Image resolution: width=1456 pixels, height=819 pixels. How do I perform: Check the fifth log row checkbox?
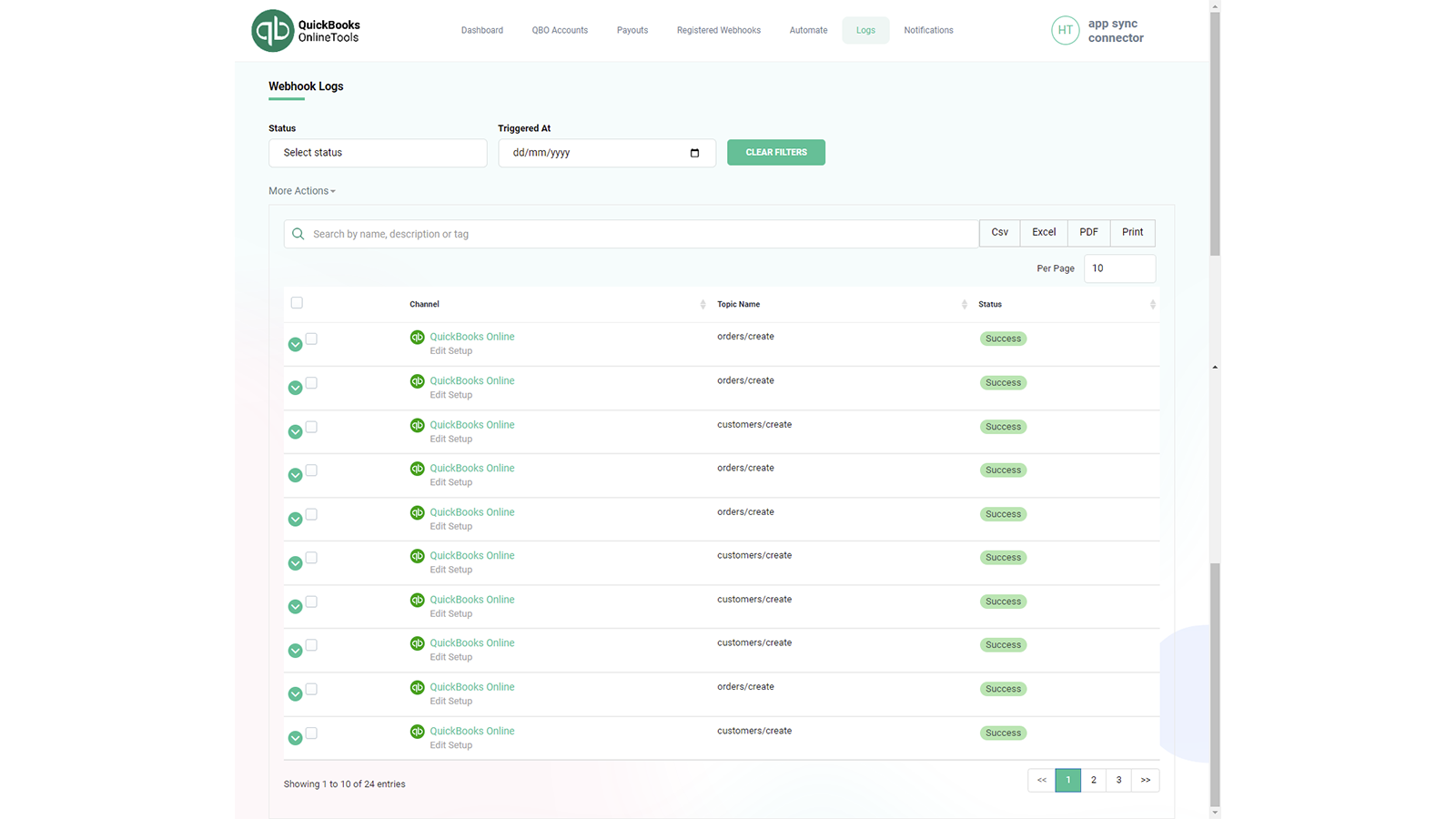311,514
